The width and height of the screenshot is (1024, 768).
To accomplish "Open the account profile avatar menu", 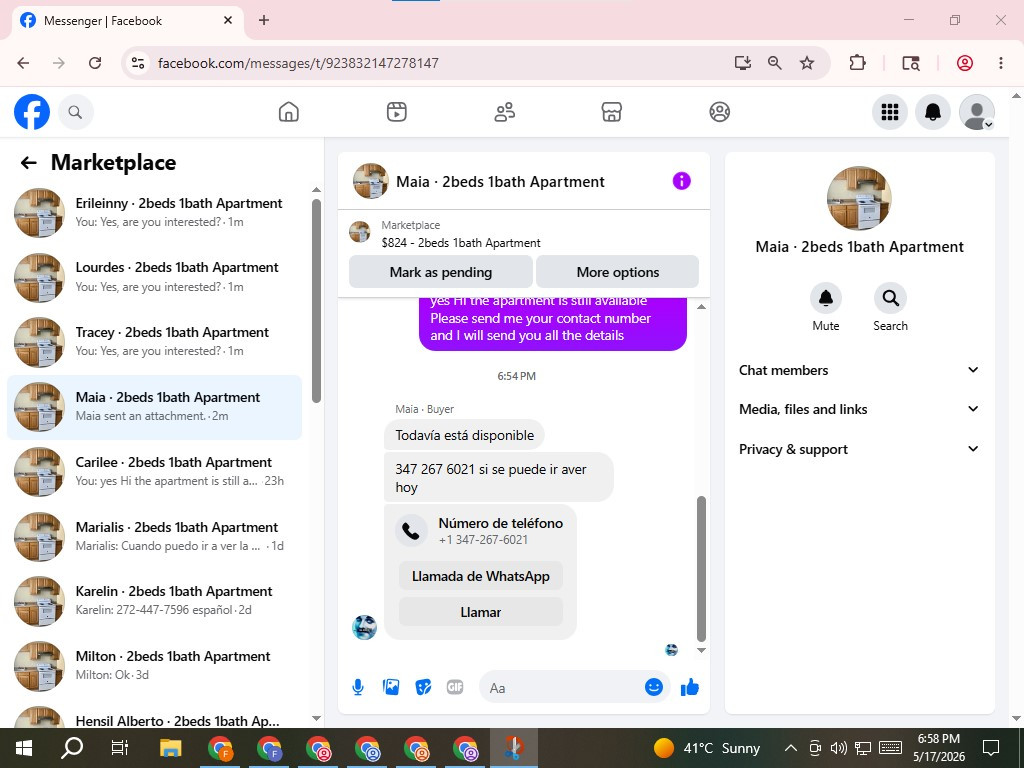I will pos(976,112).
